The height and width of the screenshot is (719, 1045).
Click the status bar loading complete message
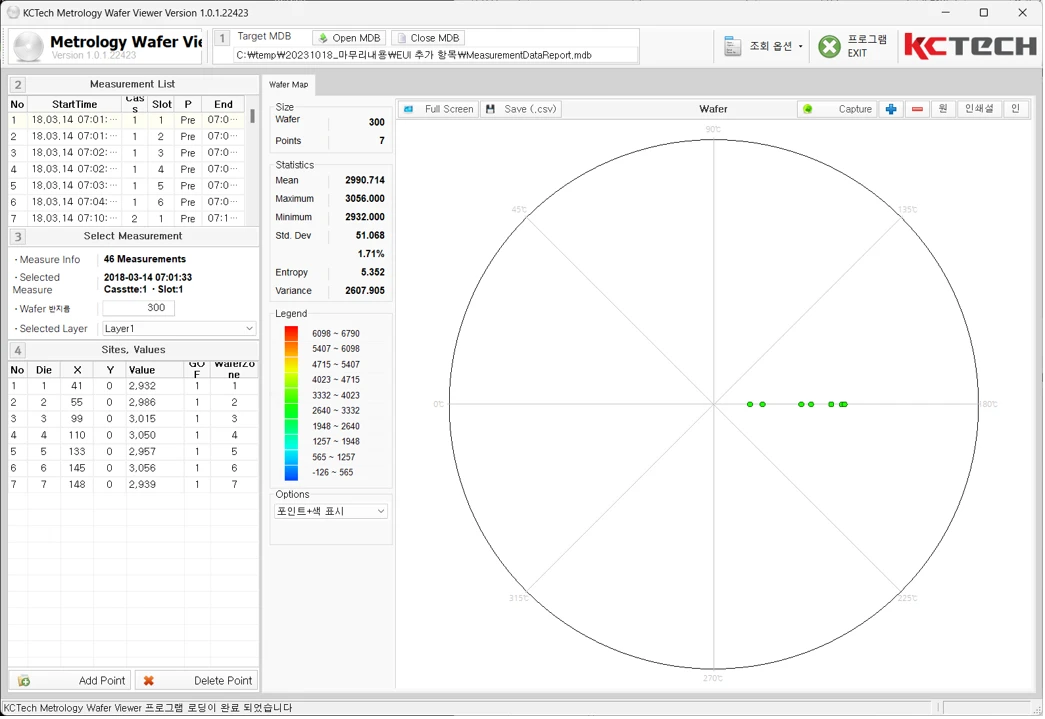coord(148,708)
